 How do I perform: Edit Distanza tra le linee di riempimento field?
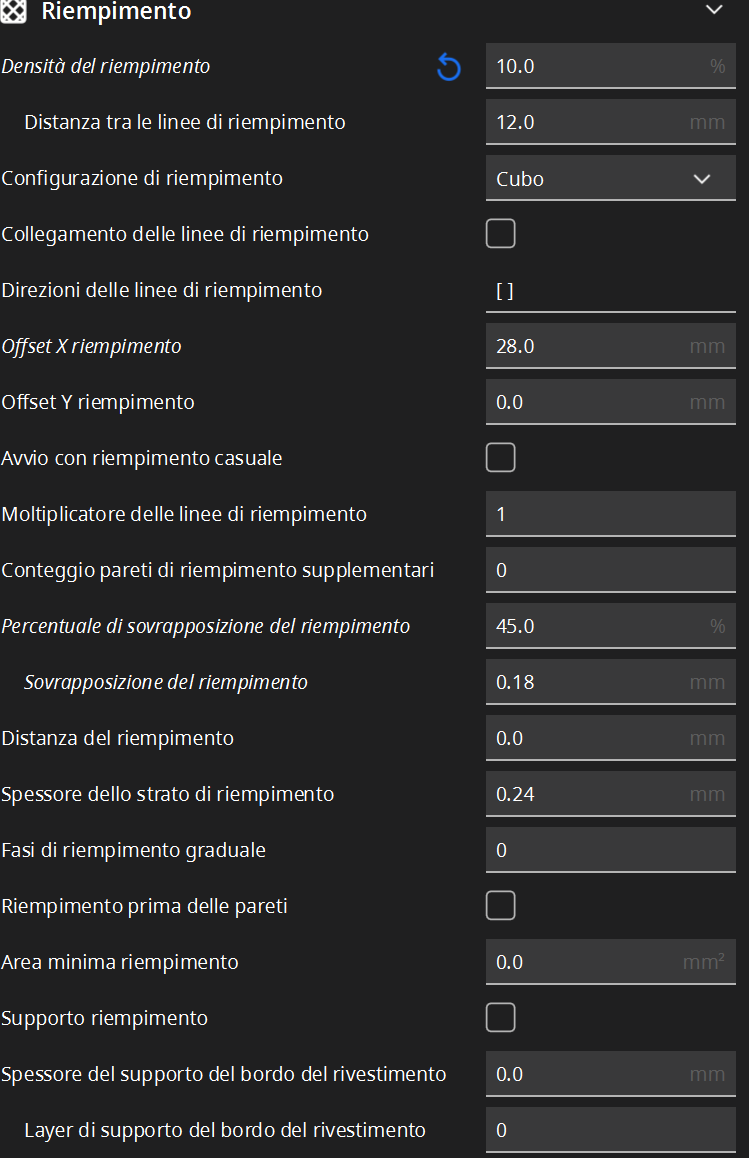click(x=610, y=122)
